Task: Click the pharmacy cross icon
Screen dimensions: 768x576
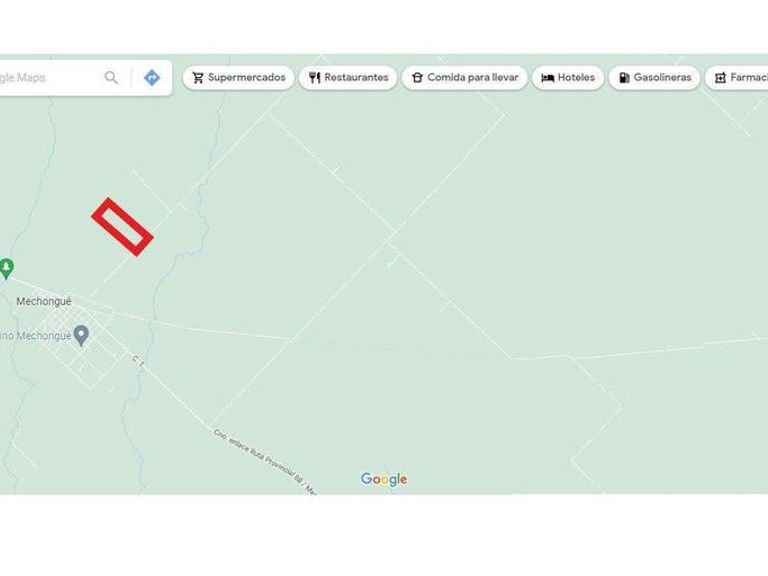Action: point(720,78)
